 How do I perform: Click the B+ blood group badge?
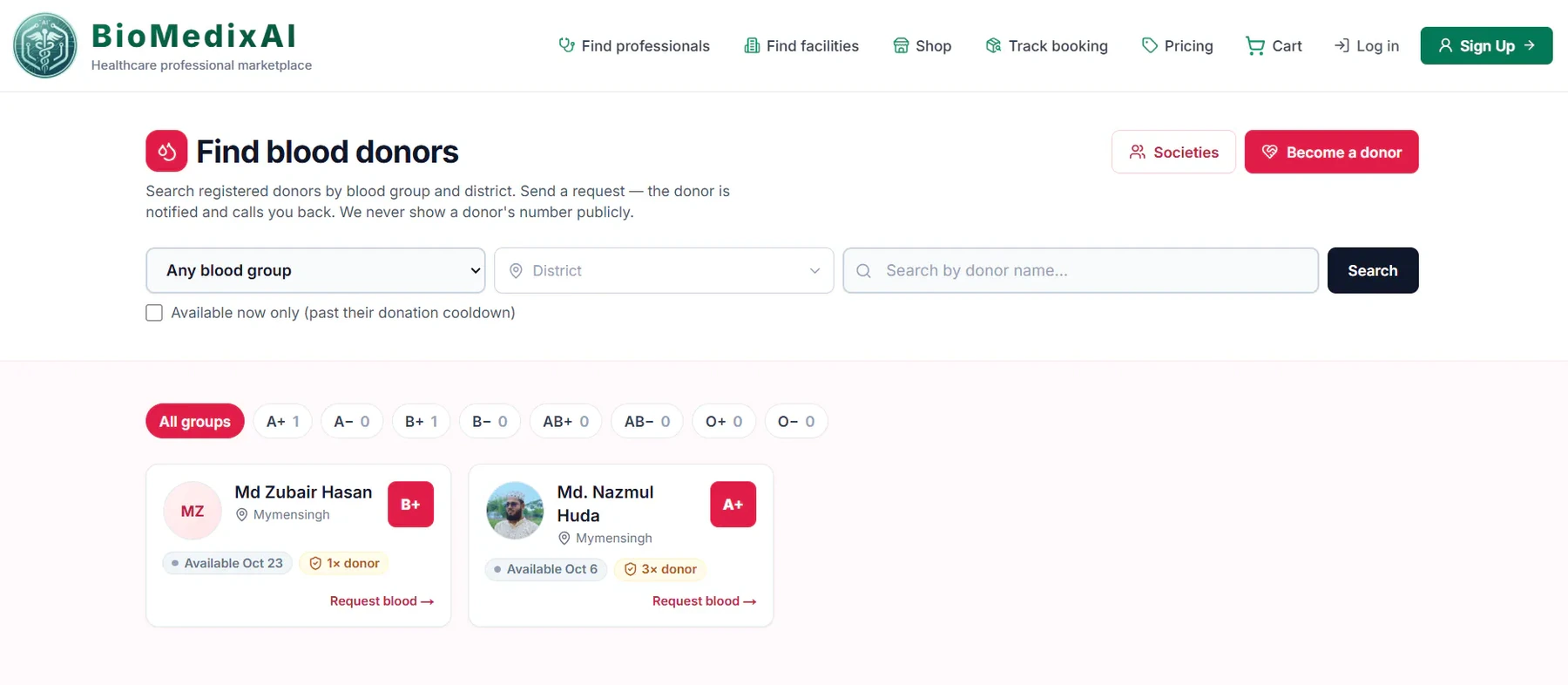click(x=410, y=505)
